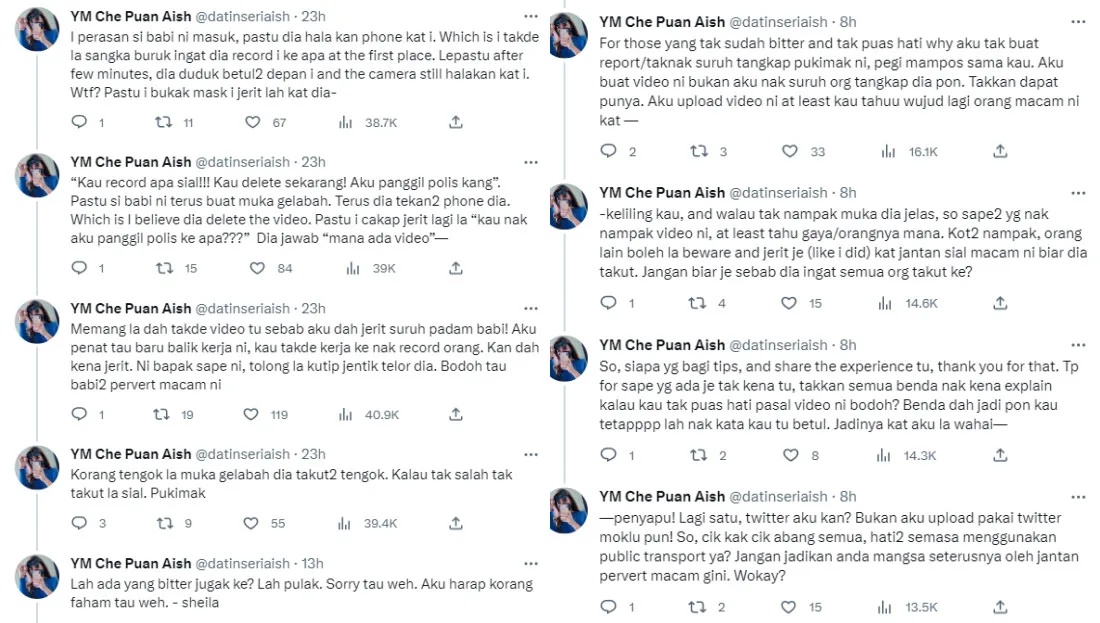Open replies on the 16.1K views tweet
This screenshot has width=1100, height=623.
point(609,151)
